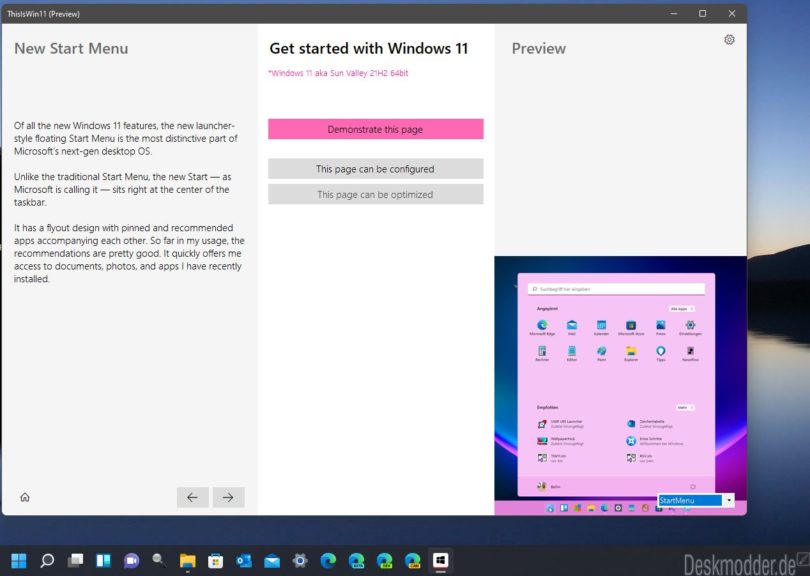Select This page can be configured

[376, 169]
